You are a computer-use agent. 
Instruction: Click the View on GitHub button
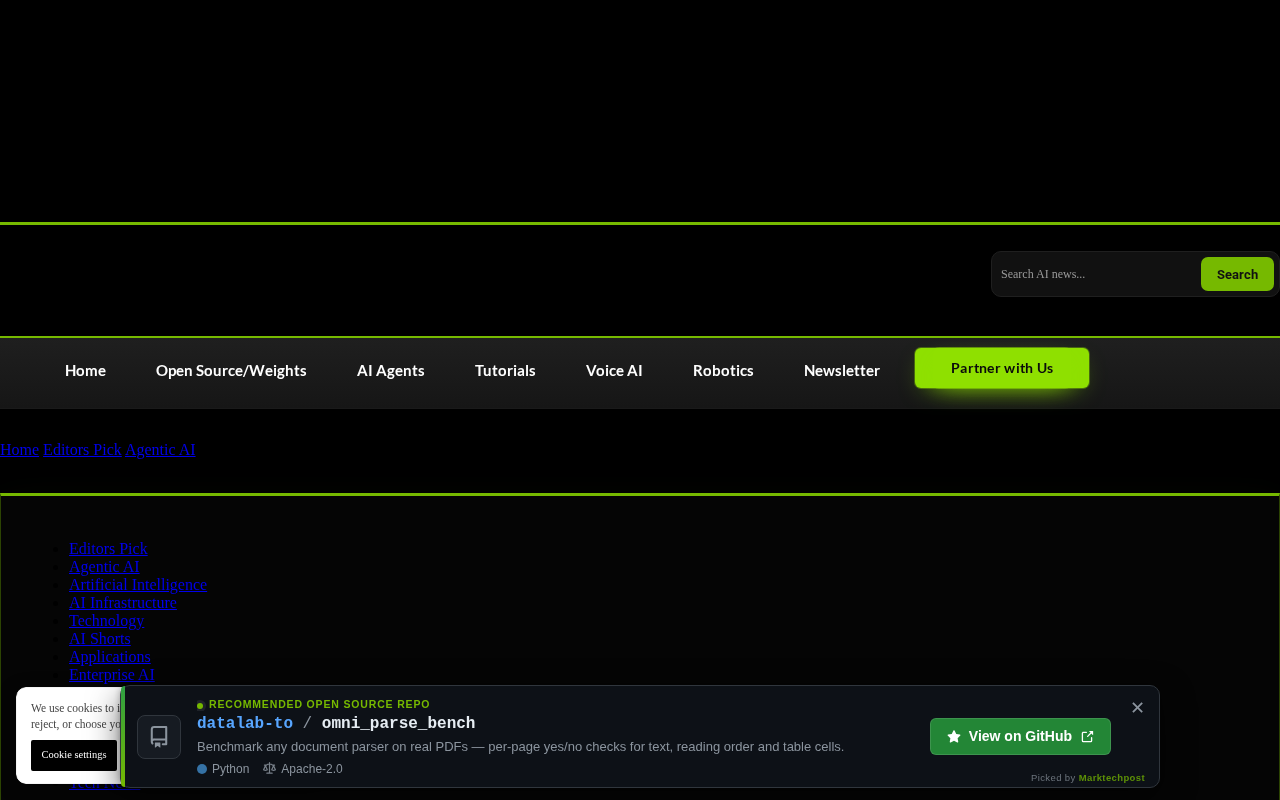pos(1020,736)
